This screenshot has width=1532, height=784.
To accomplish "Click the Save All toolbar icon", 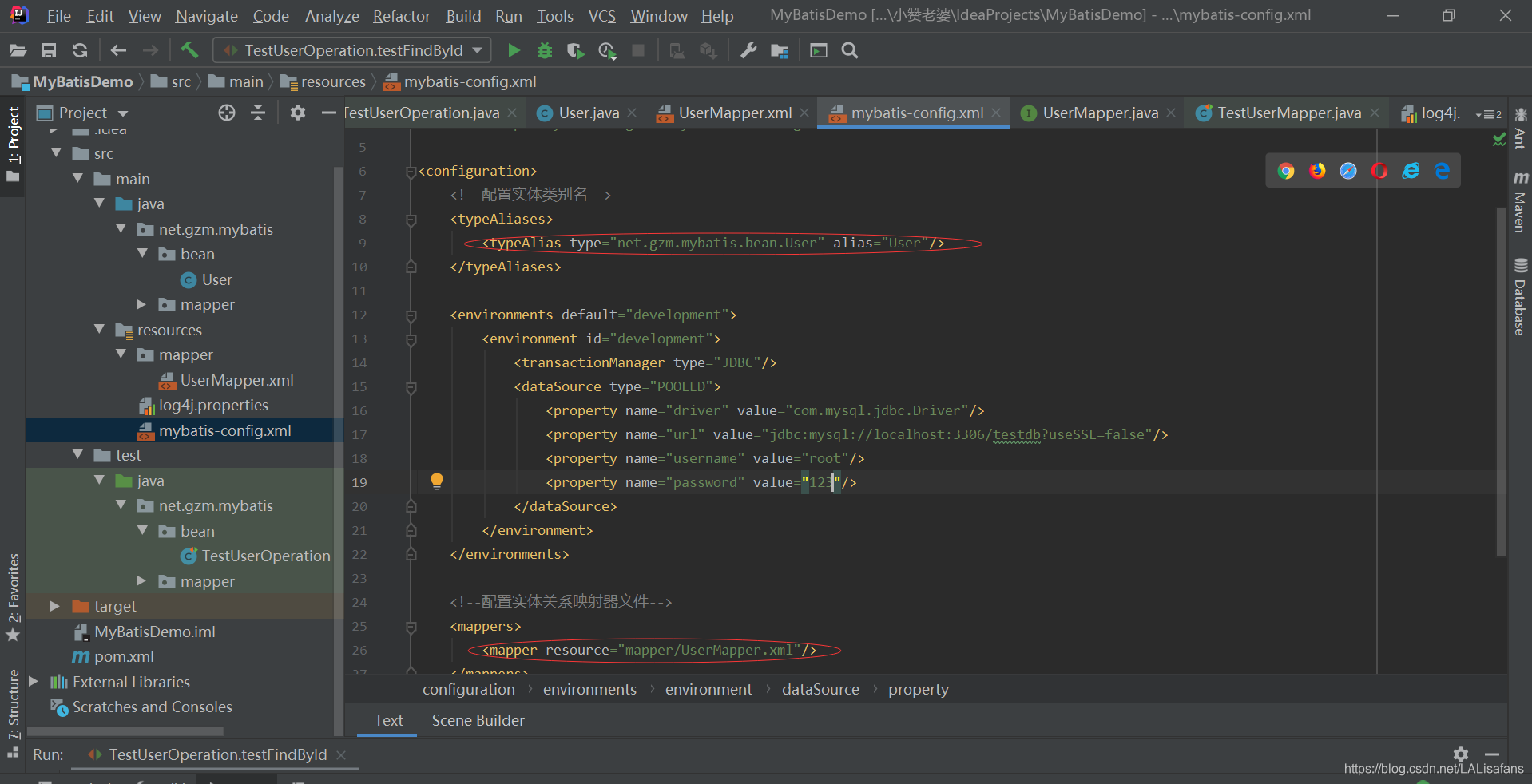I will (49, 51).
